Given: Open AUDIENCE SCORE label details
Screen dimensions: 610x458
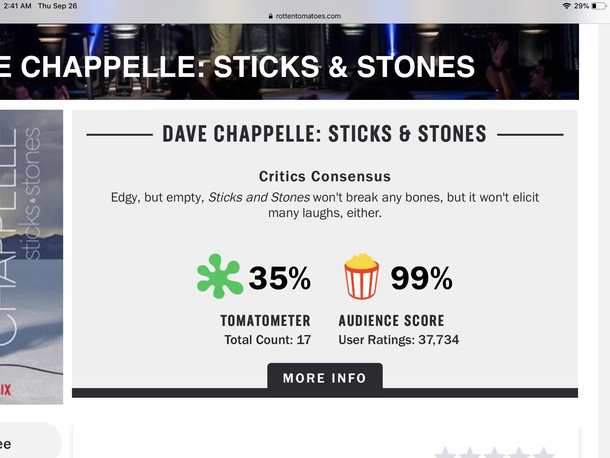Looking at the screenshot, I should tap(391, 321).
